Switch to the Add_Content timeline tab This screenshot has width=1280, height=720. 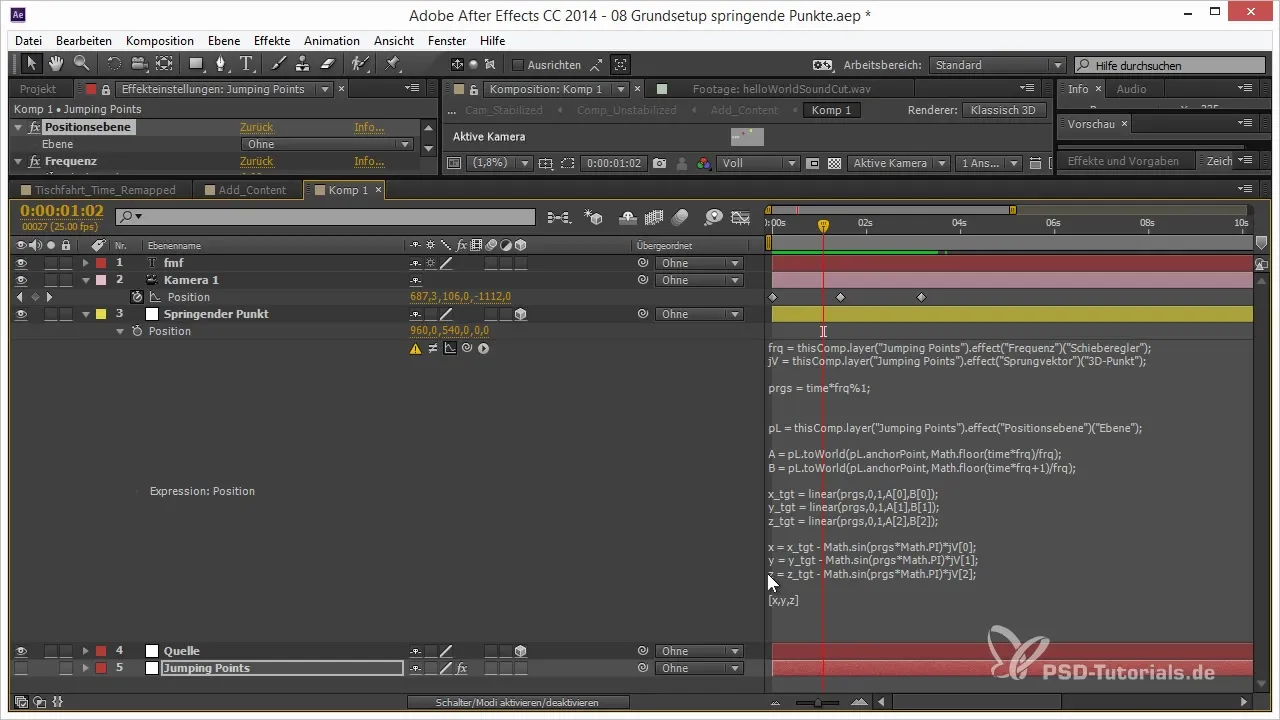[252, 190]
